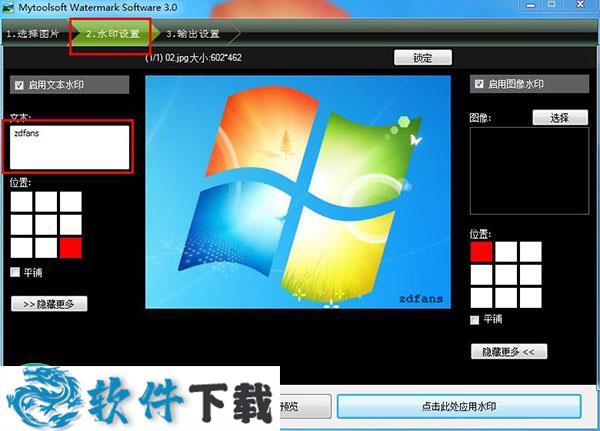
Task: Toggle the 启用文本水印 checkbox
Action: (x=17, y=84)
